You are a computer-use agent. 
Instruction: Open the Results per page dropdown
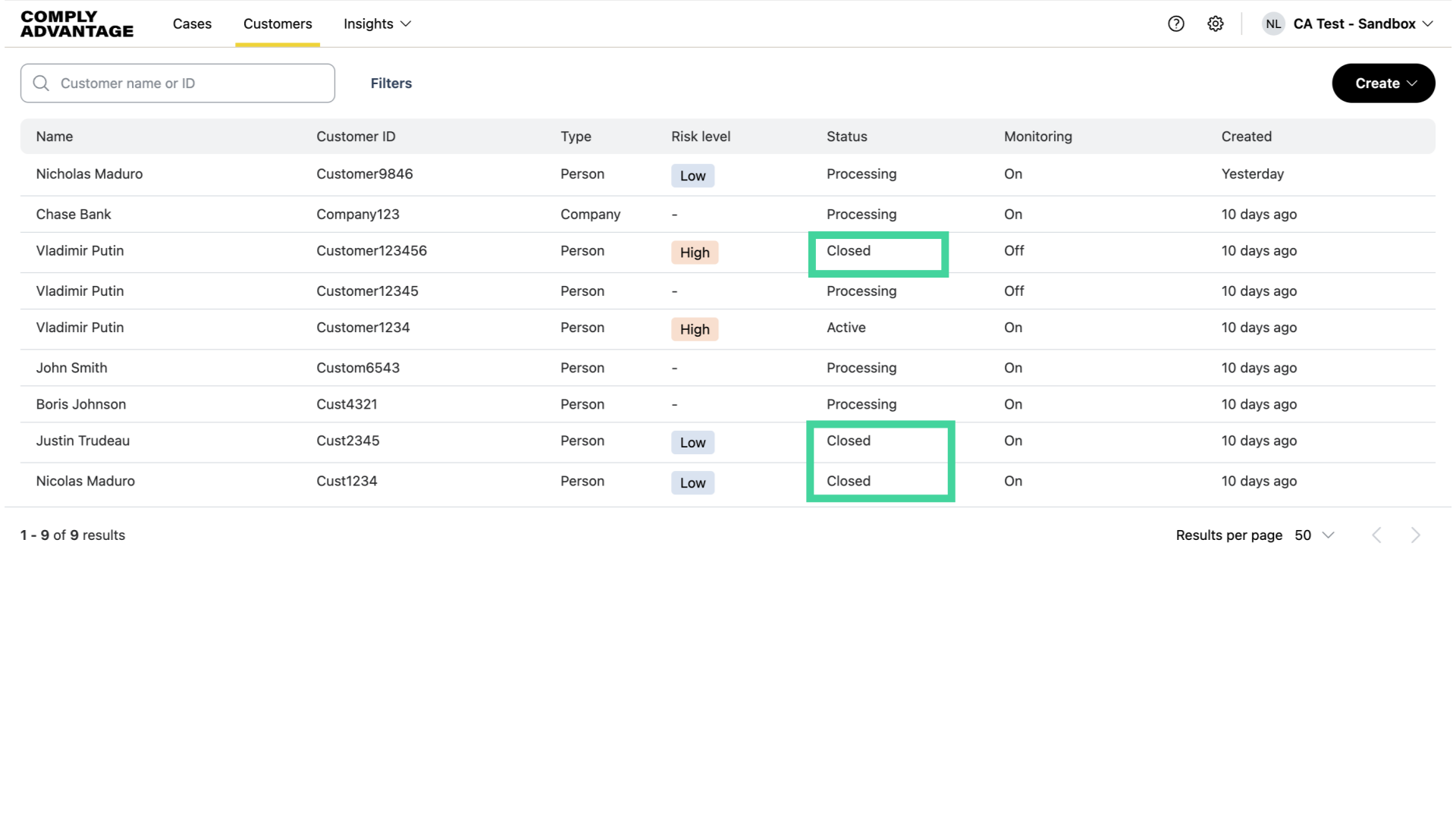(1314, 535)
